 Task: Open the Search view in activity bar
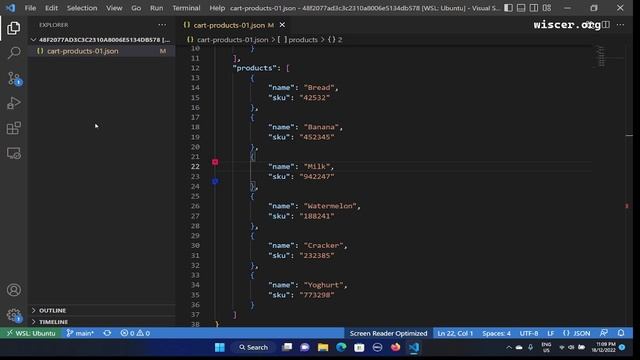coord(13,53)
